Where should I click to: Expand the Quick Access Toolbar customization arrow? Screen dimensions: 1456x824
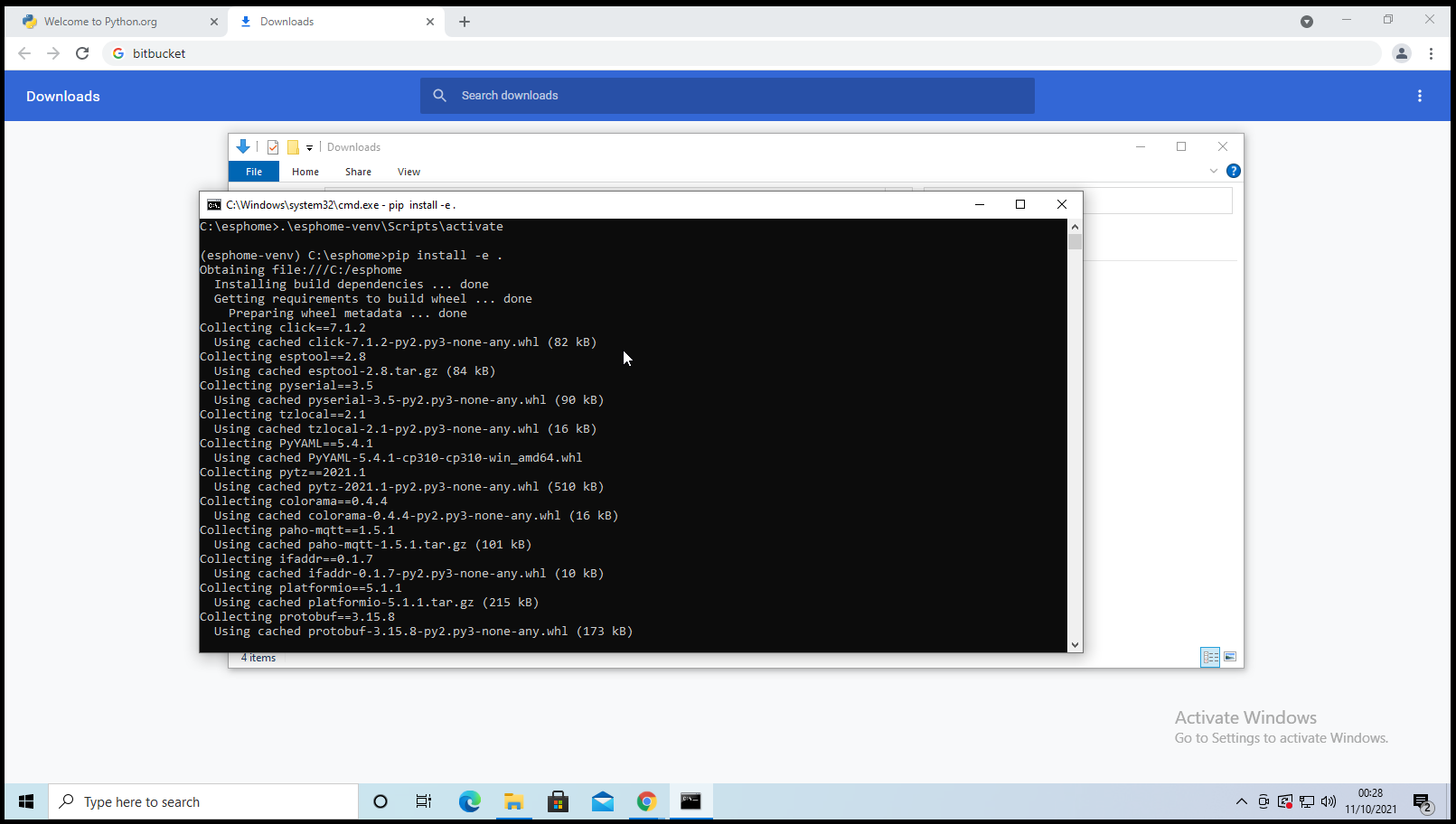point(311,147)
